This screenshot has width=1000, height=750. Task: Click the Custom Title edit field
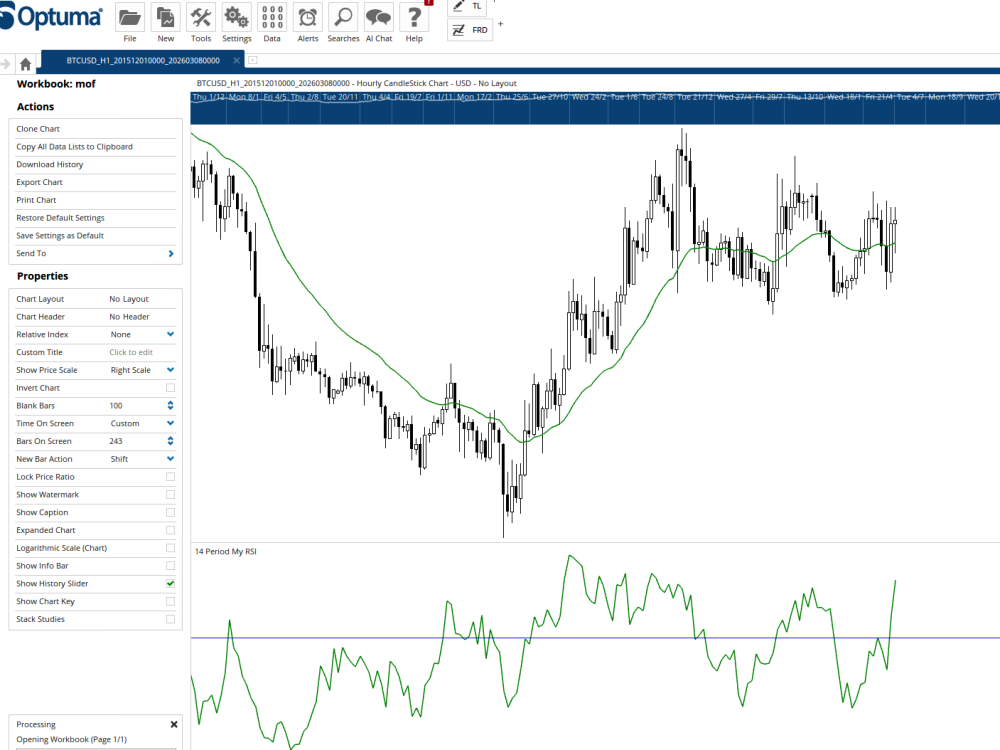[x=131, y=352]
